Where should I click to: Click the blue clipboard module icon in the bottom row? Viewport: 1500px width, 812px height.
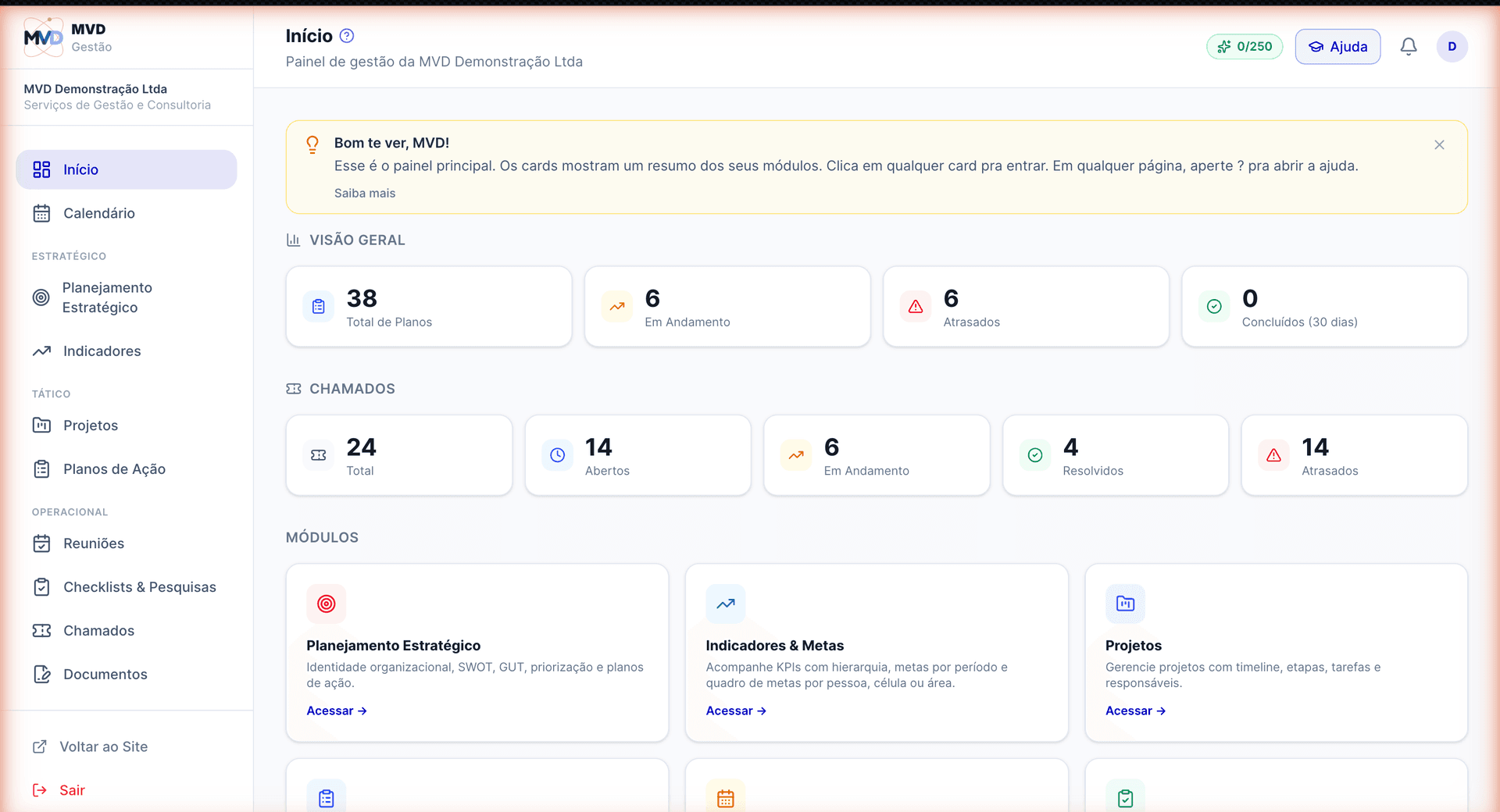(327, 797)
